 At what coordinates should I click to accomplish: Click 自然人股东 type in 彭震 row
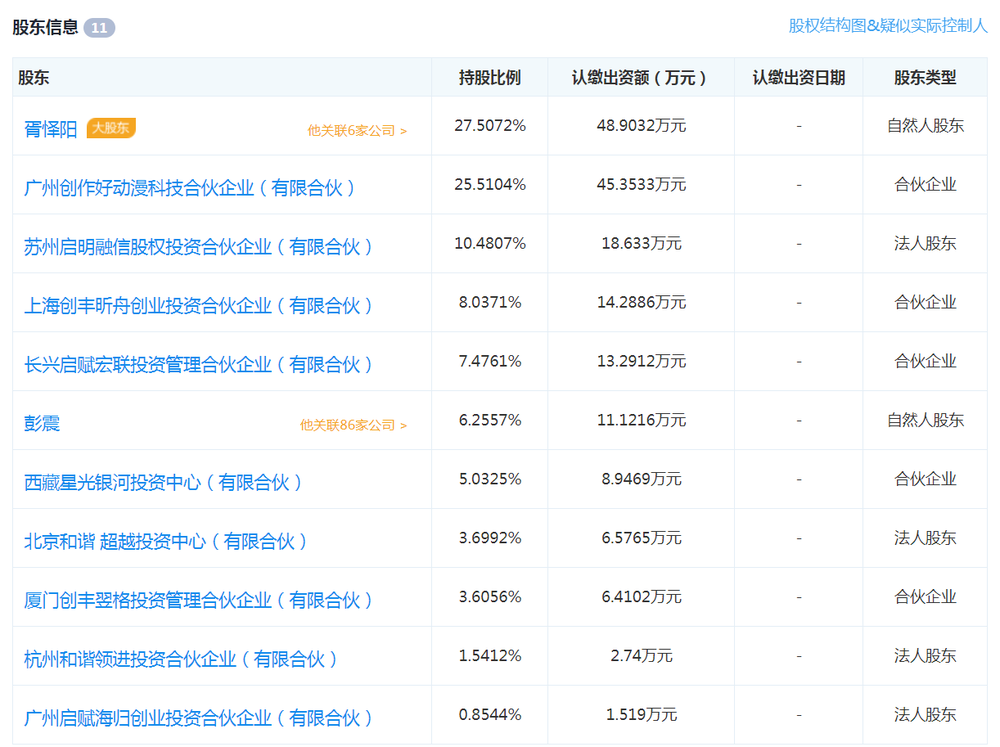point(925,420)
